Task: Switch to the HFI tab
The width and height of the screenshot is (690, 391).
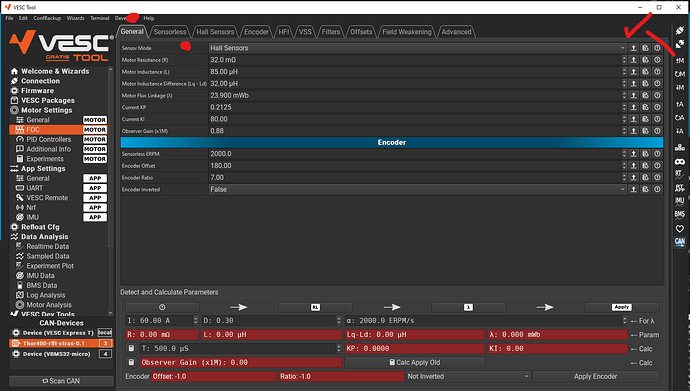Action: click(x=284, y=32)
